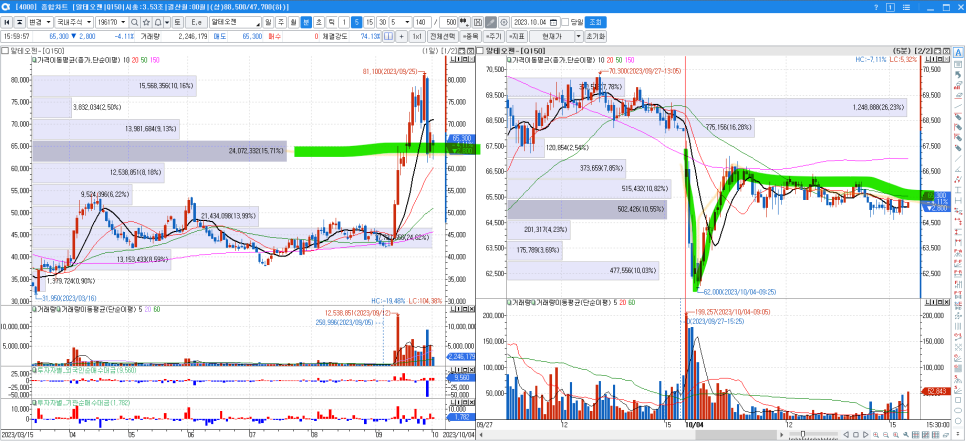Viewport: 966px width, 443px height.
Task: Open help question mark in title bar
Action: pyautogui.click(x=877, y=7)
